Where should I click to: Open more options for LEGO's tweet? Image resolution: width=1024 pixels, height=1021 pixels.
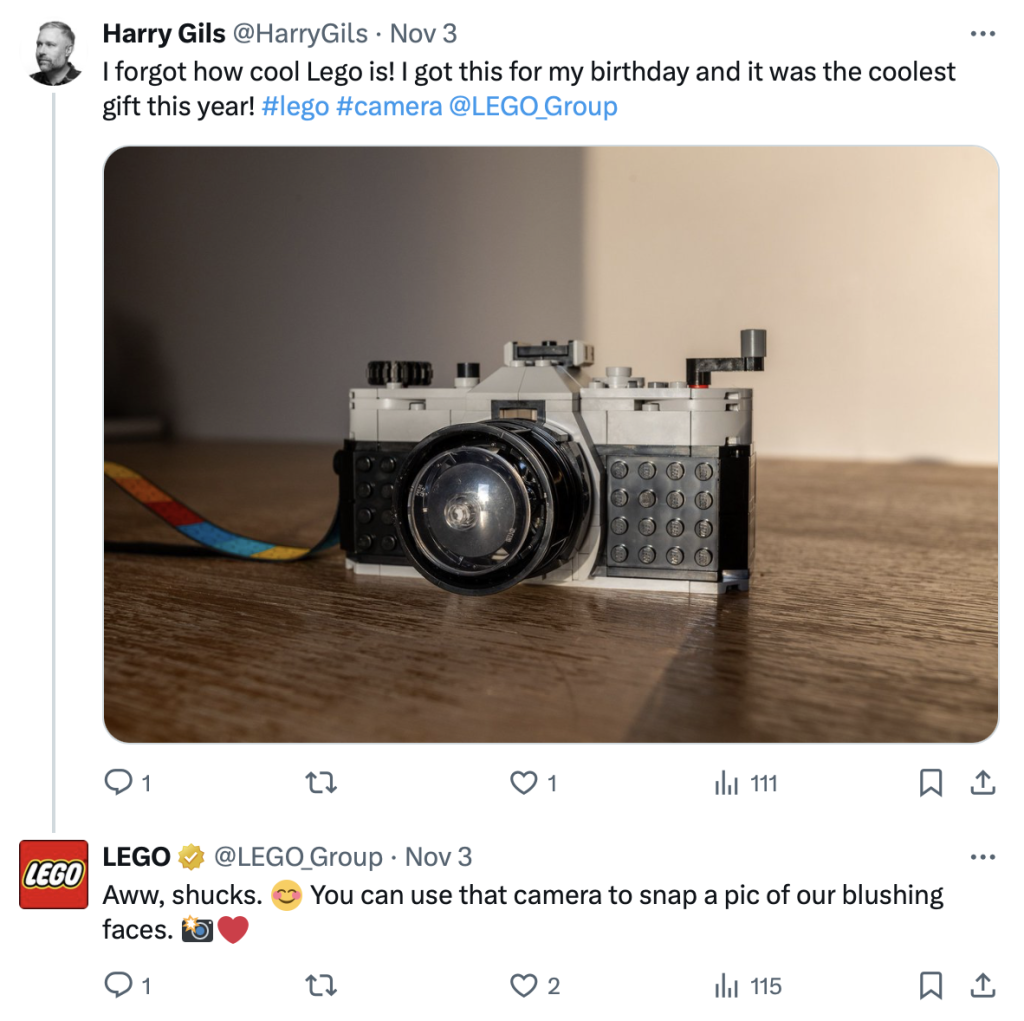[x=983, y=857]
